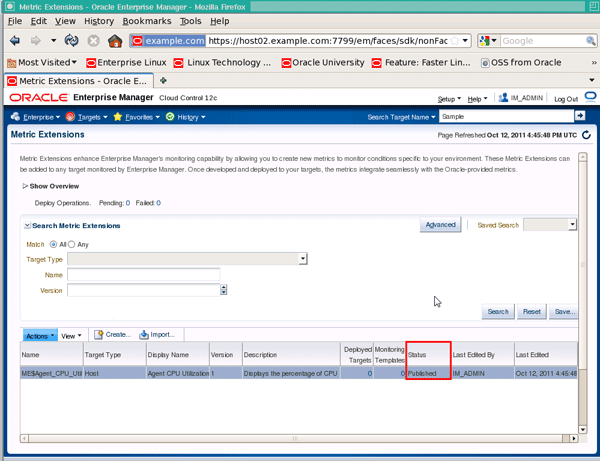This screenshot has height=461, width=600.
Task: Open the Firefox home page icon
Action: [x=115, y=41]
